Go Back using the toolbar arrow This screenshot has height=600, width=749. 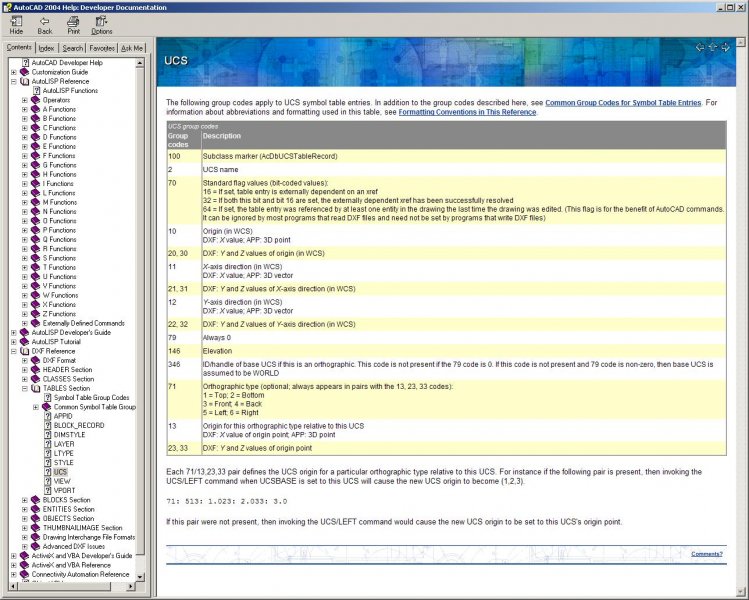pyautogui.click(x=45, y=24)
